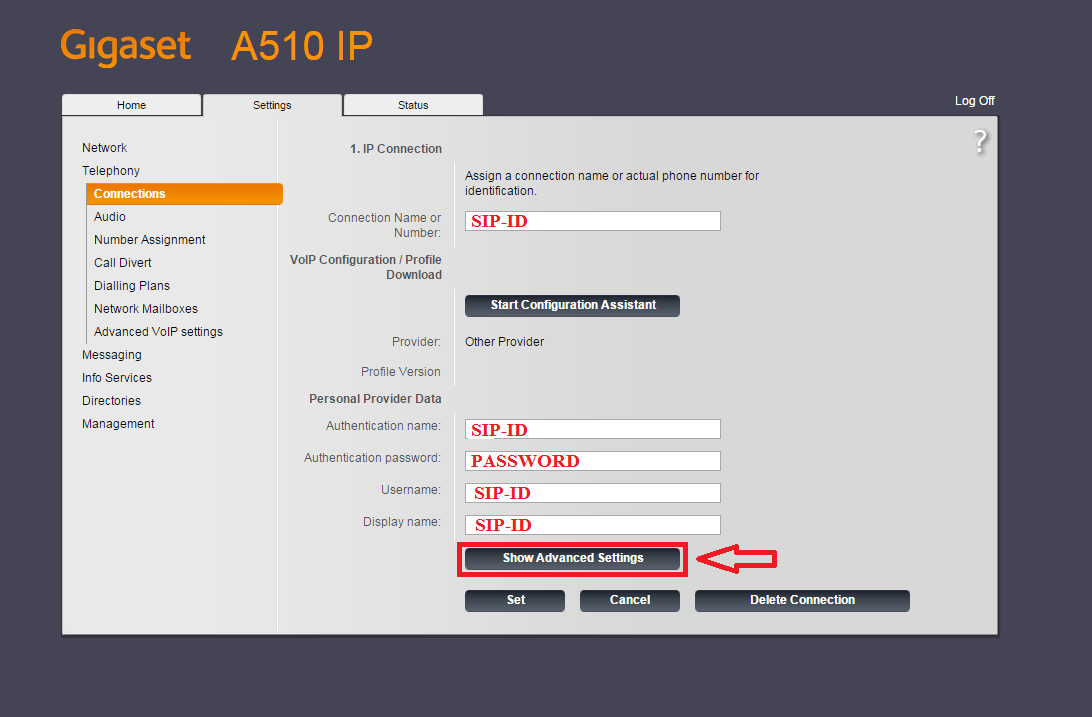Screen dimensions: 1092x717
Task: Click the 'Other Provider' text
Action: pos(504,342)
